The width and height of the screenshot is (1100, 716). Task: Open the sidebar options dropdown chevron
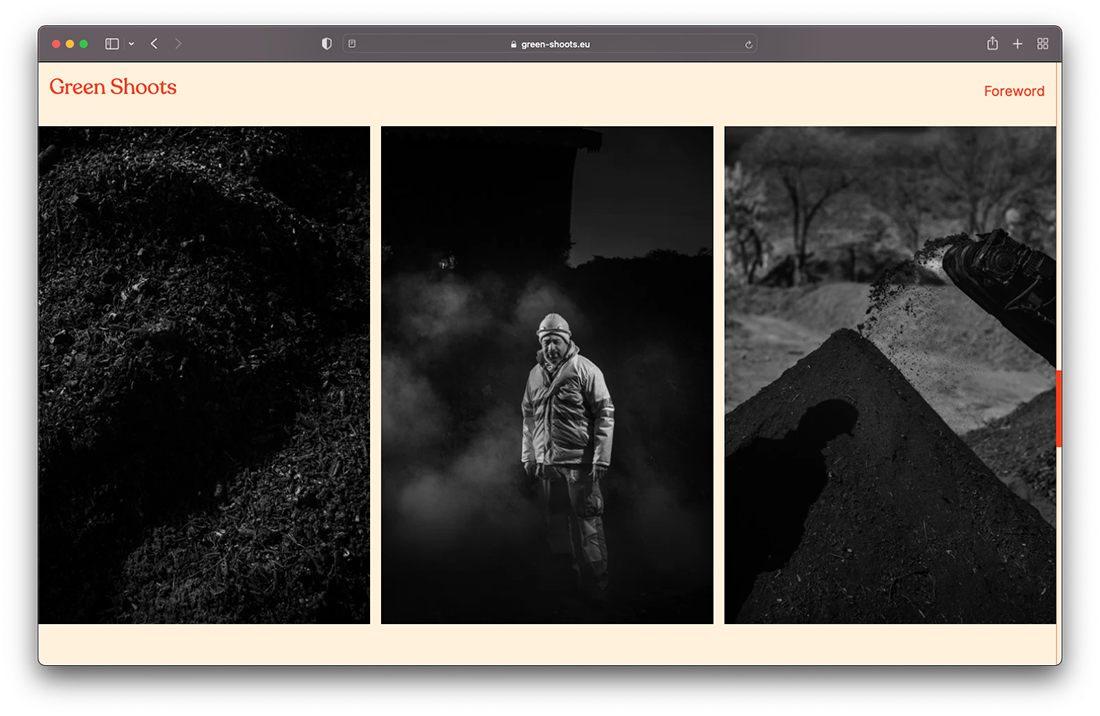pyautogui.click(x=131, y=43)
